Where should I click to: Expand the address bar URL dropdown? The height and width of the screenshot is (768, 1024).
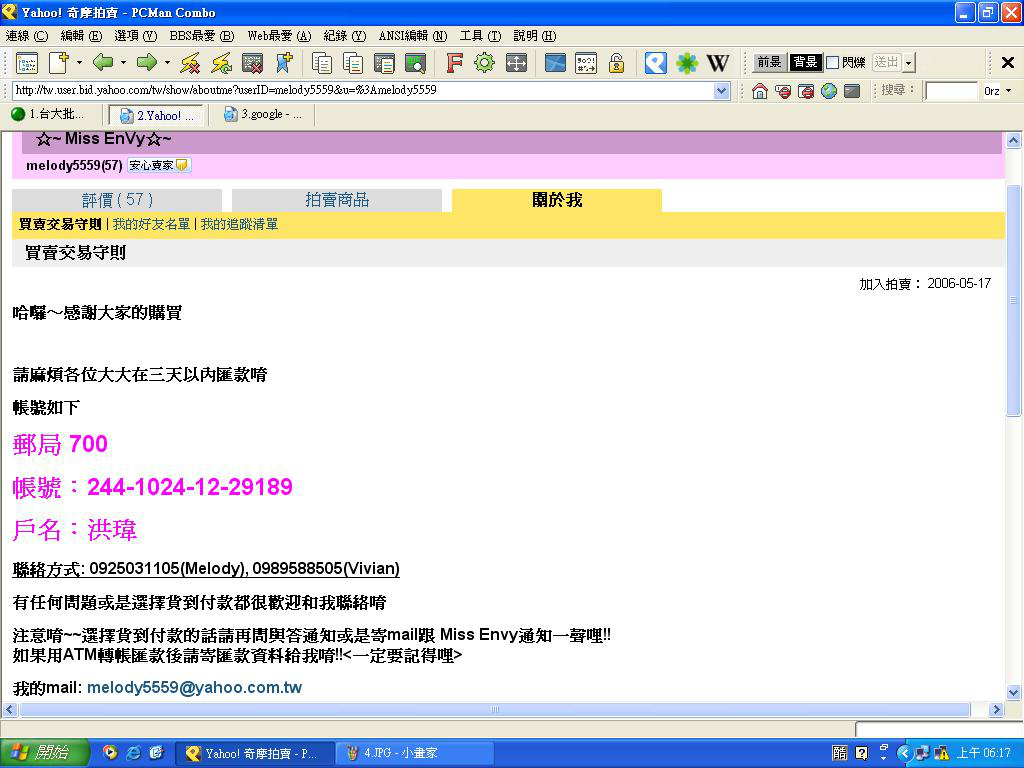(722, 91)
